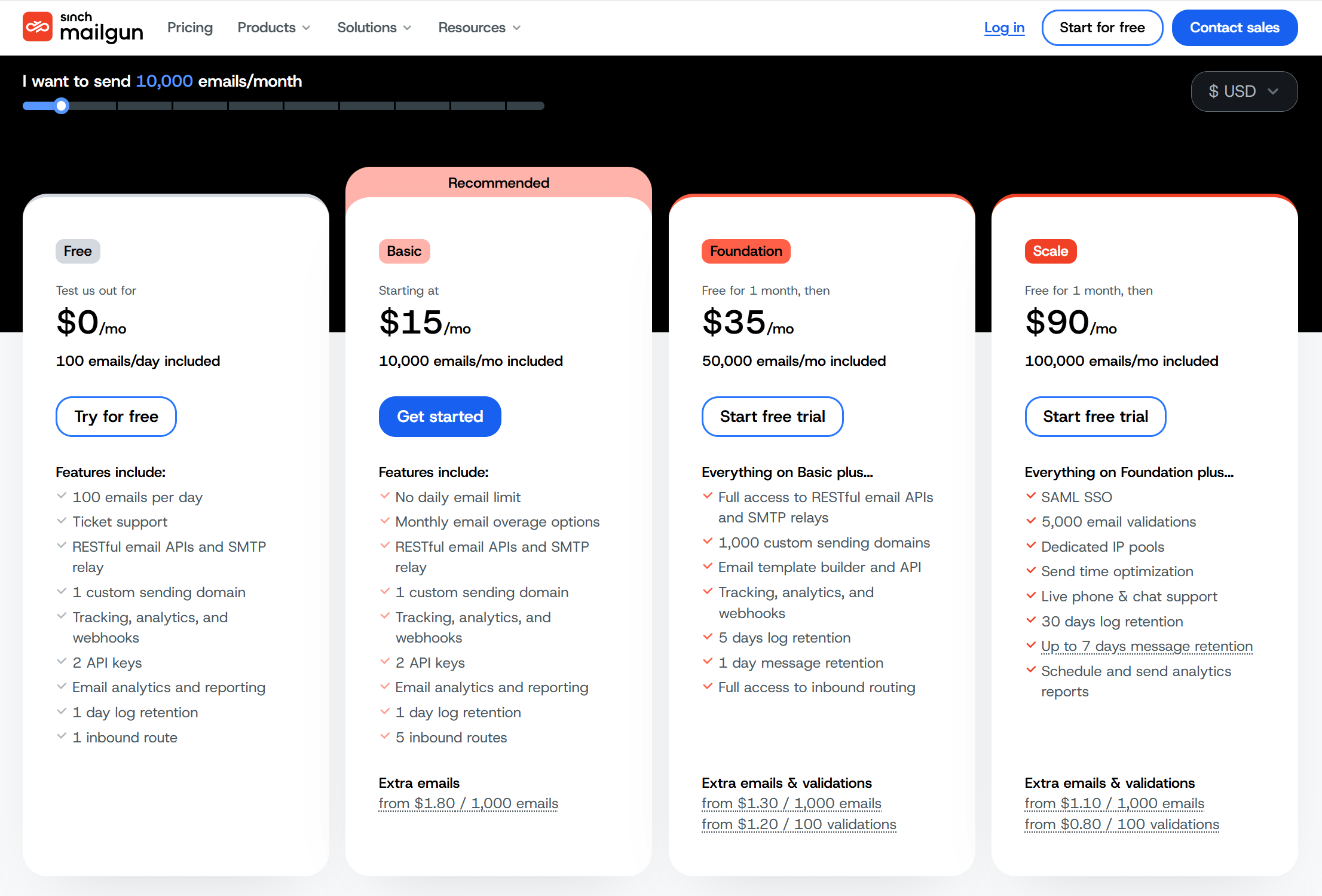The image size is (1322, 896).
Task: Open Foundation from $1.30 / 1,000 emails link
Action: 791,803
